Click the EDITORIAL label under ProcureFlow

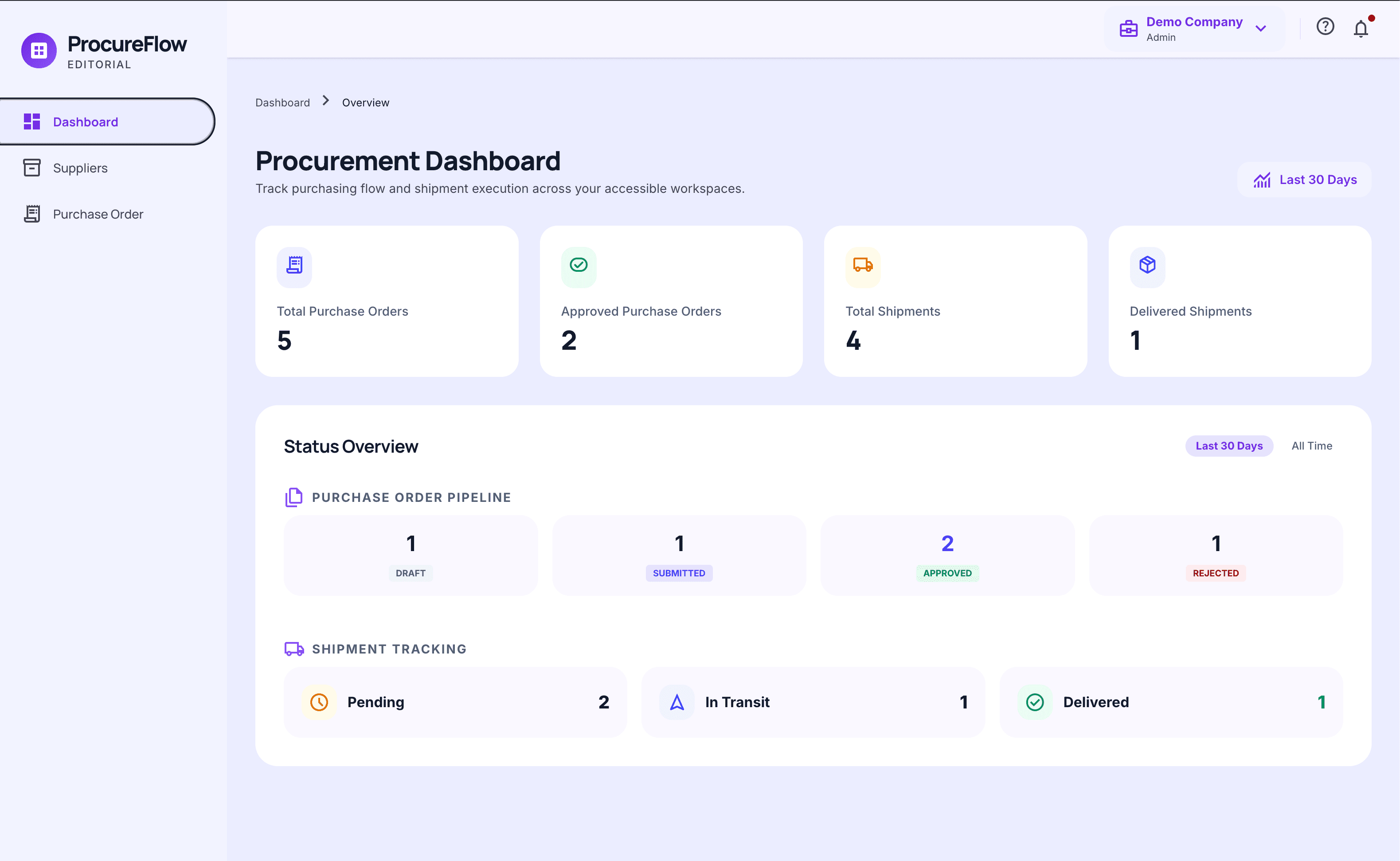coord(99,64)
